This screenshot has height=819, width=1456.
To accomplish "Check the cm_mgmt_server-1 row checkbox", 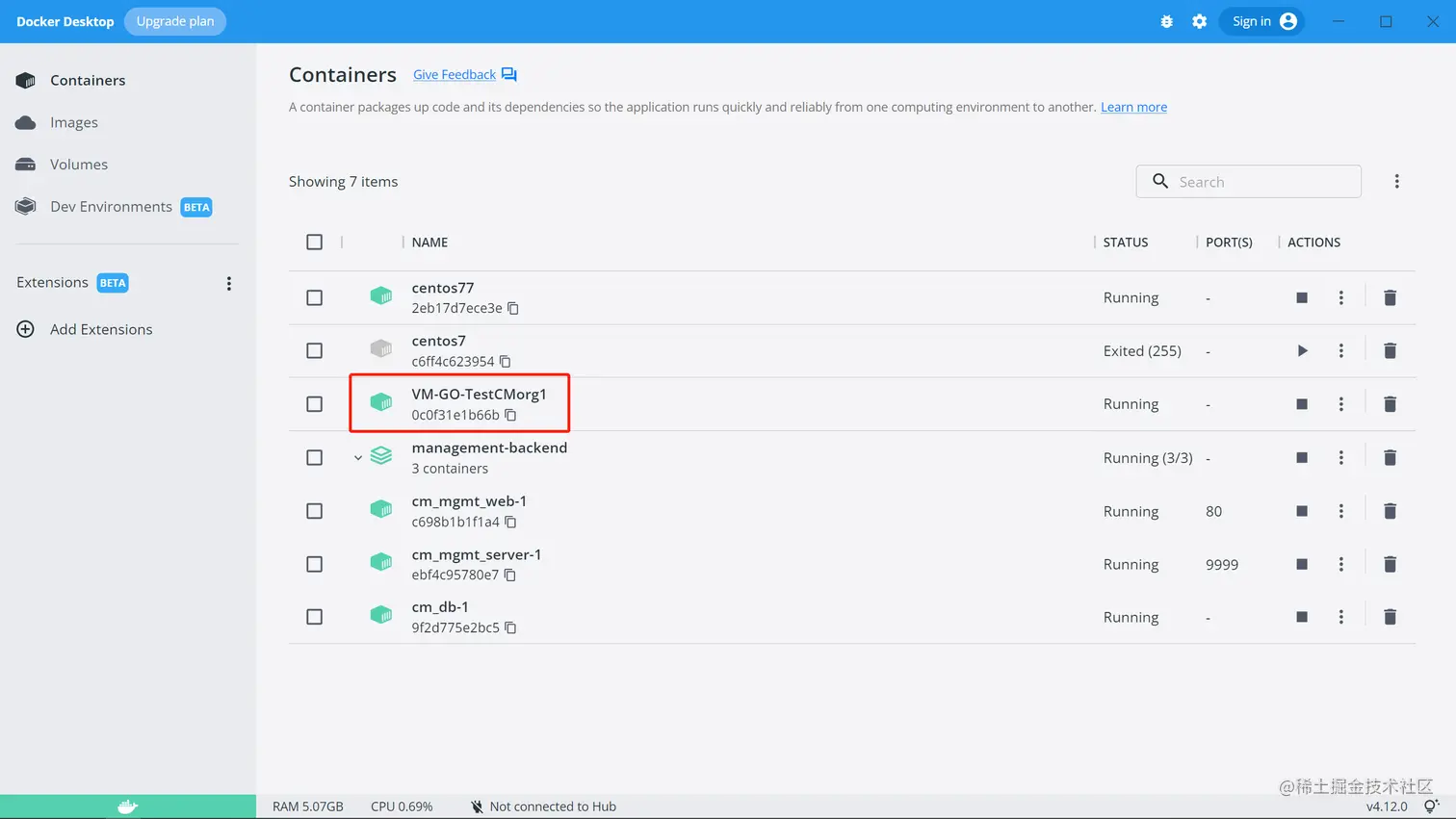I will (314, 564).
